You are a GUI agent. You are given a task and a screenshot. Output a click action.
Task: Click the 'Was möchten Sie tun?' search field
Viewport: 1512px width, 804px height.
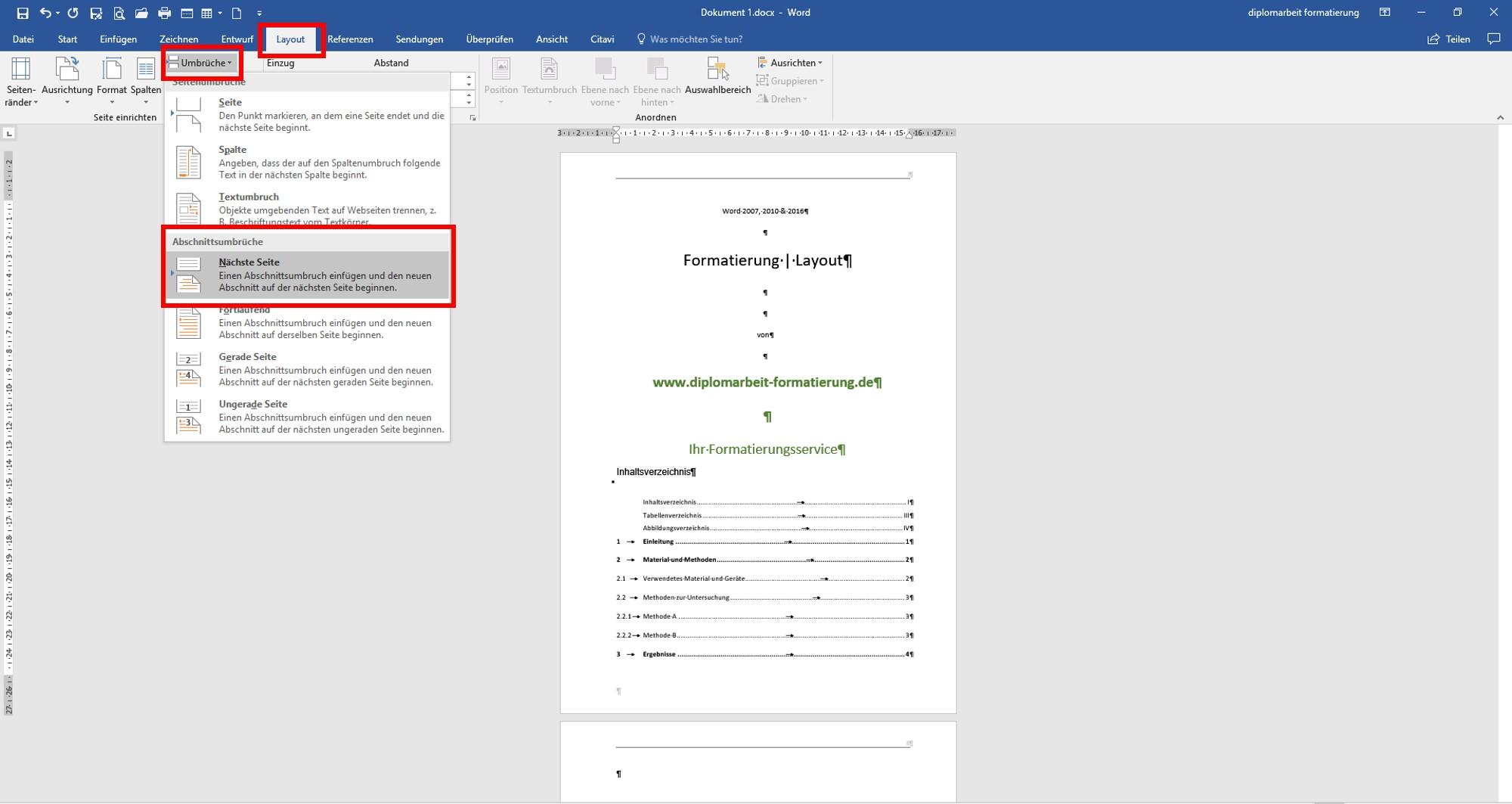[689, 39]
